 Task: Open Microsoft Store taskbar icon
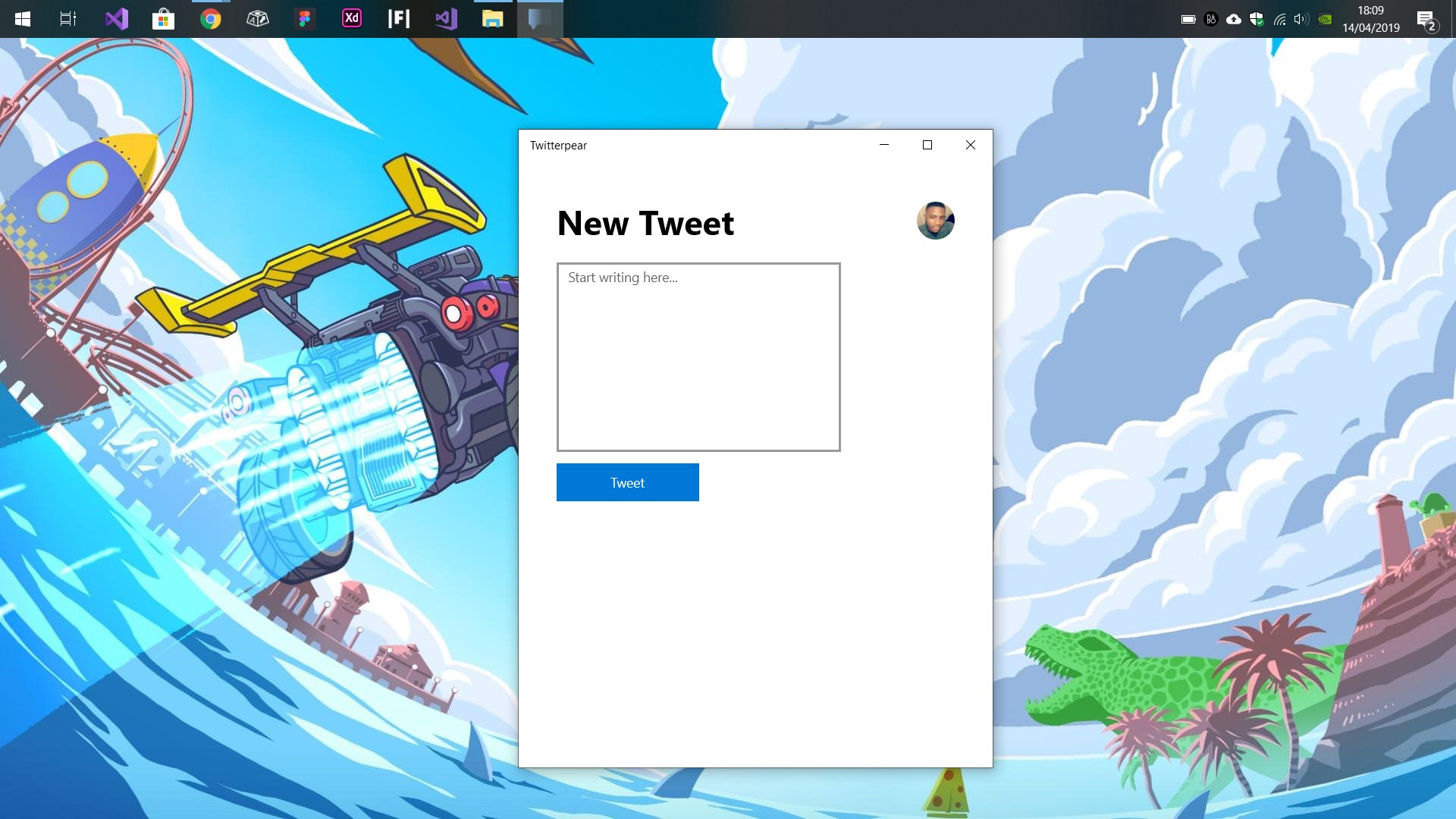pyautogui.click(x=163, y=19)
